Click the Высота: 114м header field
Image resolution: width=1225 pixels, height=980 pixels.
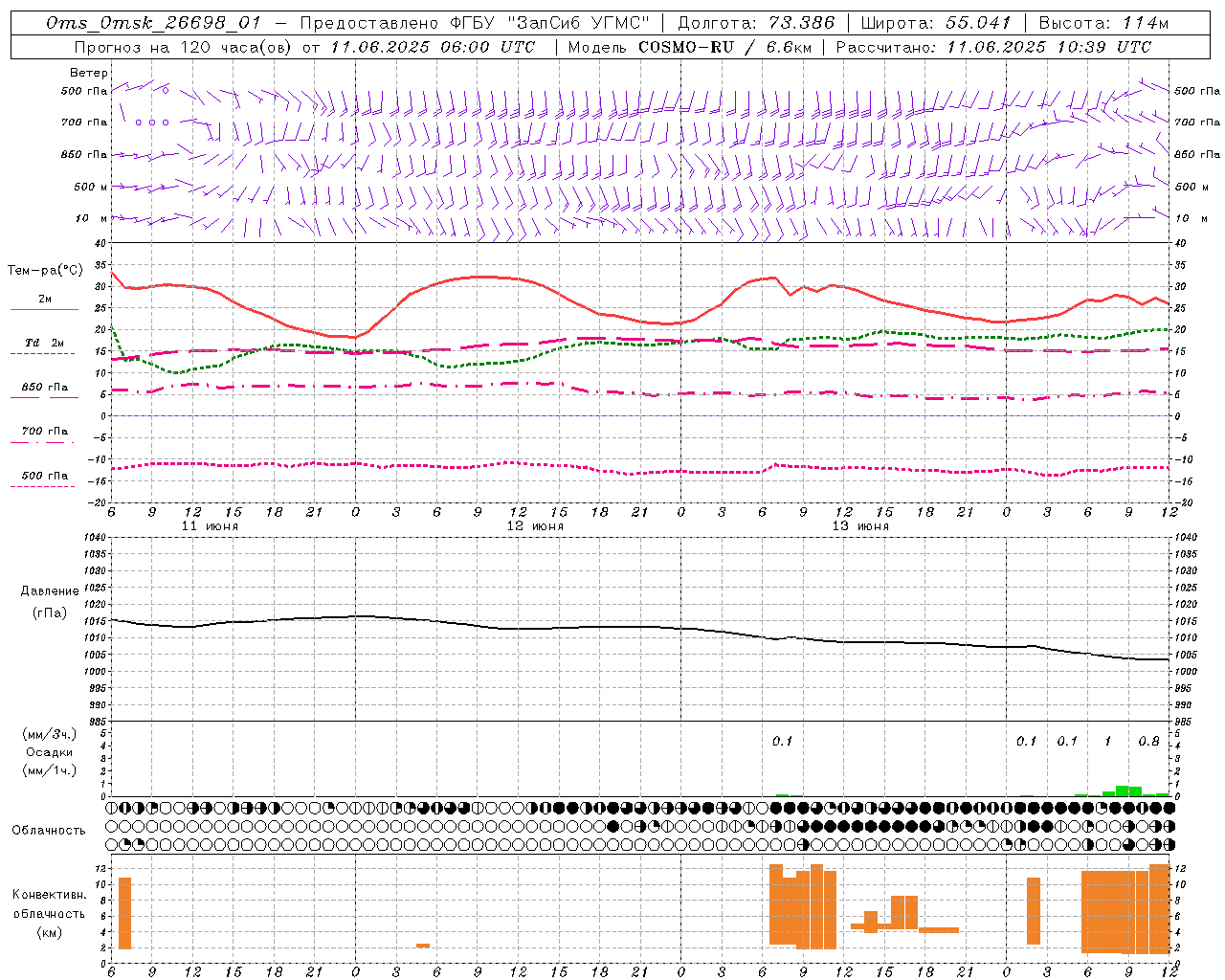pos(1103,23)
